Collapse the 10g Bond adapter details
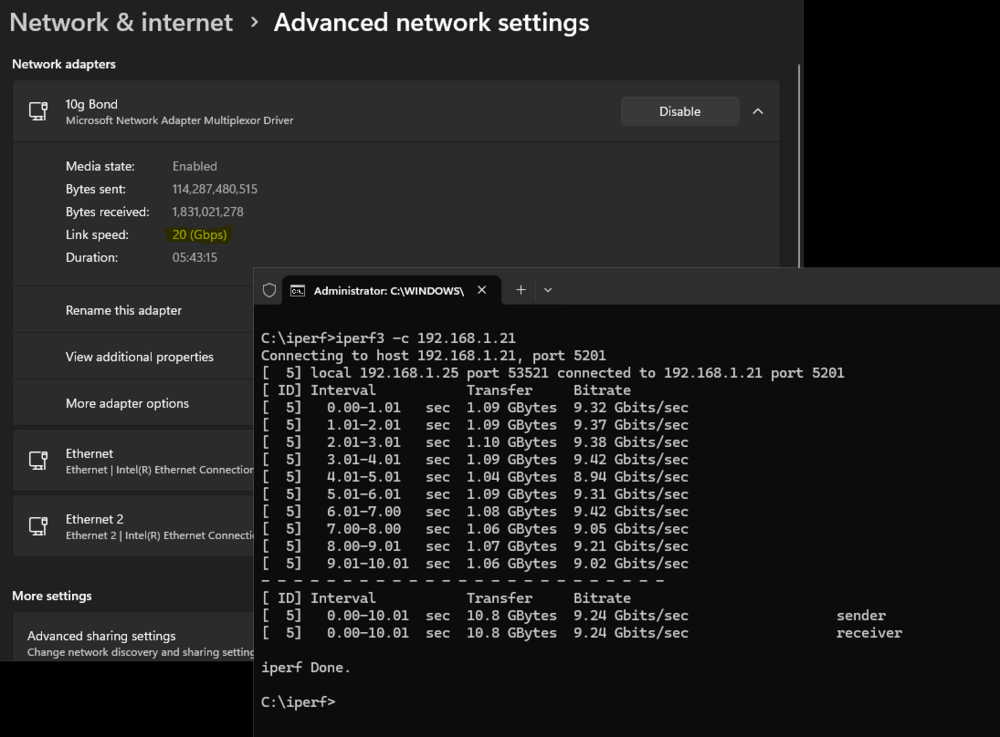The height and width of the screenshot is (737, 1000). coord(758,112)
